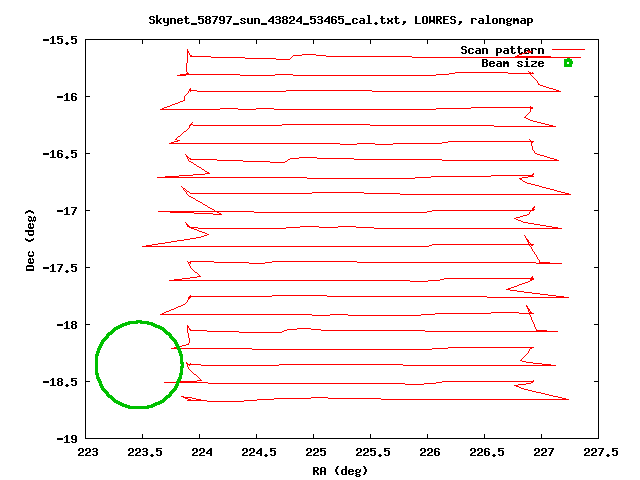Click the 224 tick label on x-axis
Viewport: 640px width, 480px height.
tap(201, 452)
